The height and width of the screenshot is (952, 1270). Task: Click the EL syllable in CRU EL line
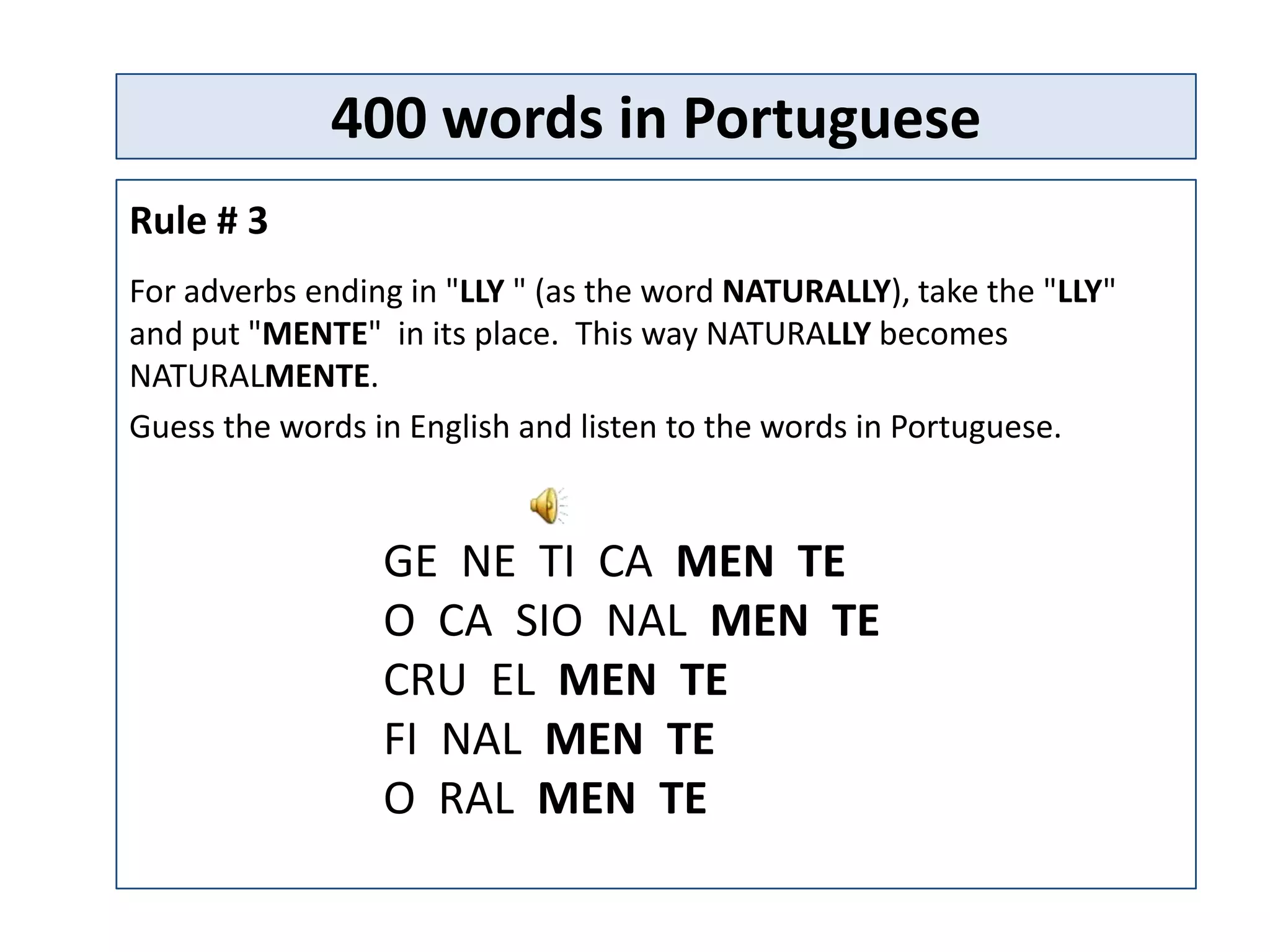tap(513, 681)
